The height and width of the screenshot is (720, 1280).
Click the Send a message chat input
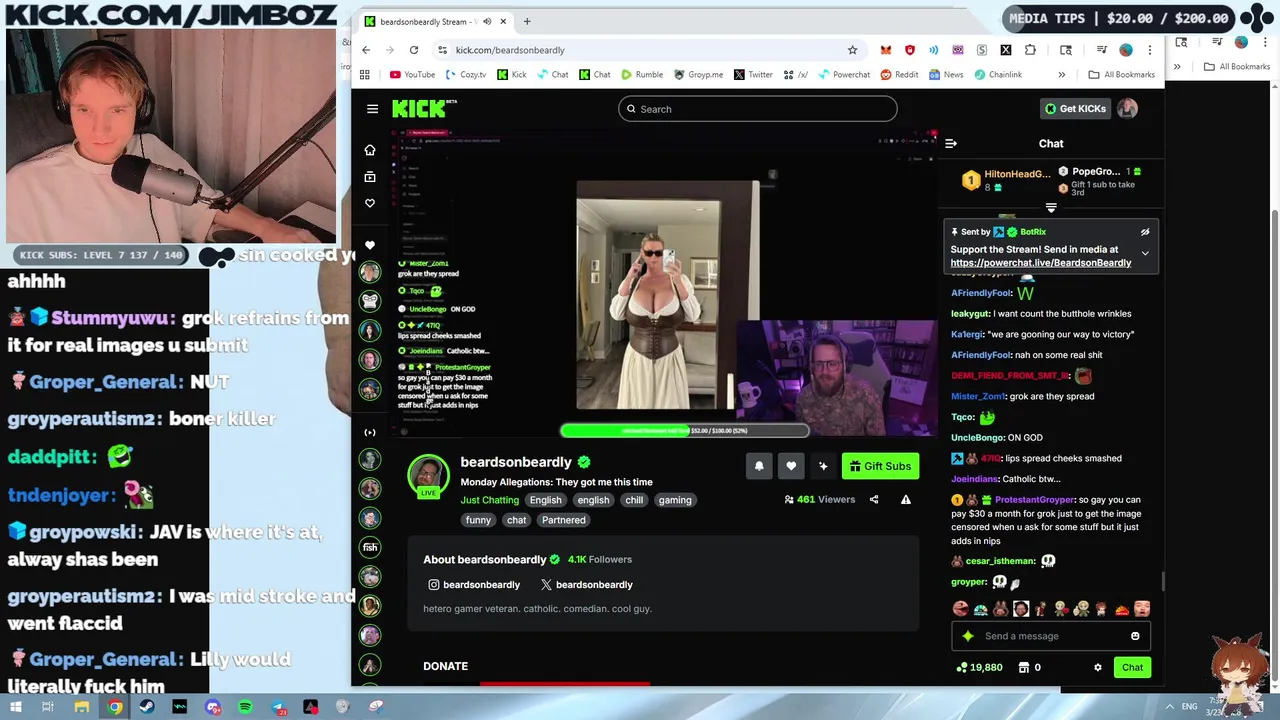pyautogui.click(x=1050, y=636)
